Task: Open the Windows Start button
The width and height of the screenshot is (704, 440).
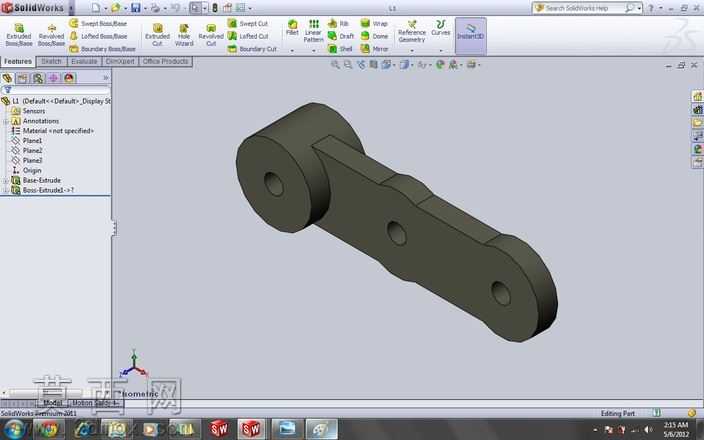Action: point(14,429)
